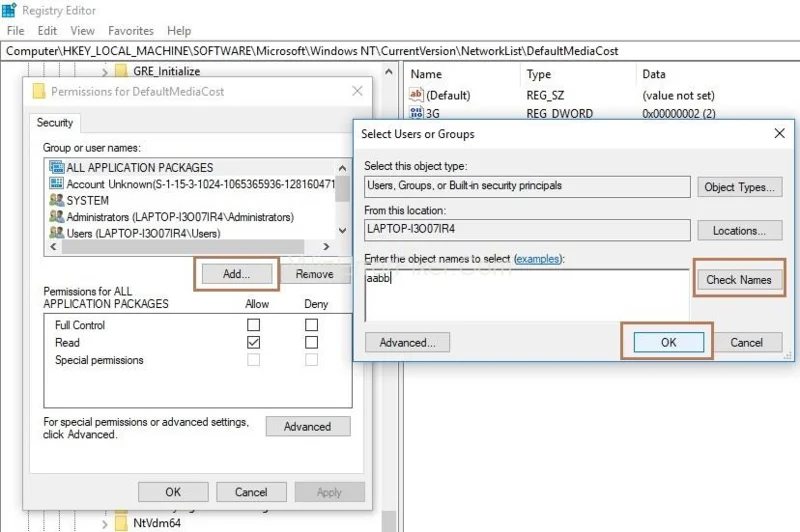
Task: Close the Permissions for DefaultMediaCost dialog
Action: (x=357, y=91)
